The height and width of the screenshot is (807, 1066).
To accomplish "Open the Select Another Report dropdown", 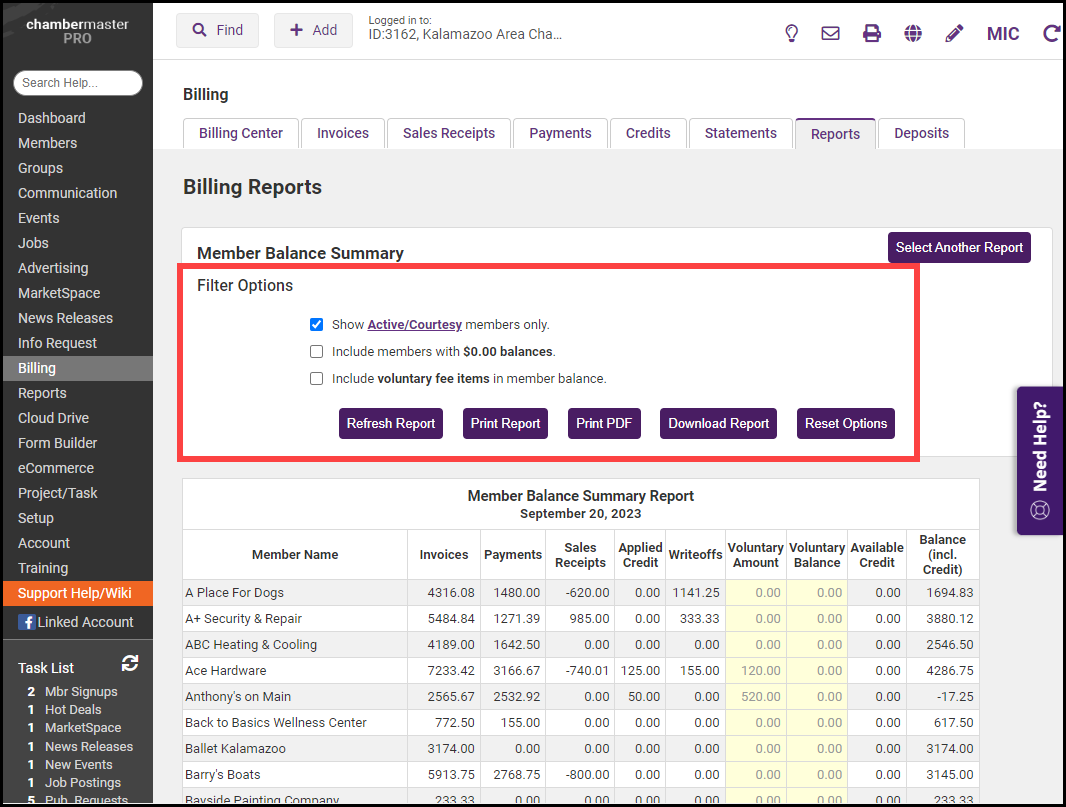I will pos(959,248).
